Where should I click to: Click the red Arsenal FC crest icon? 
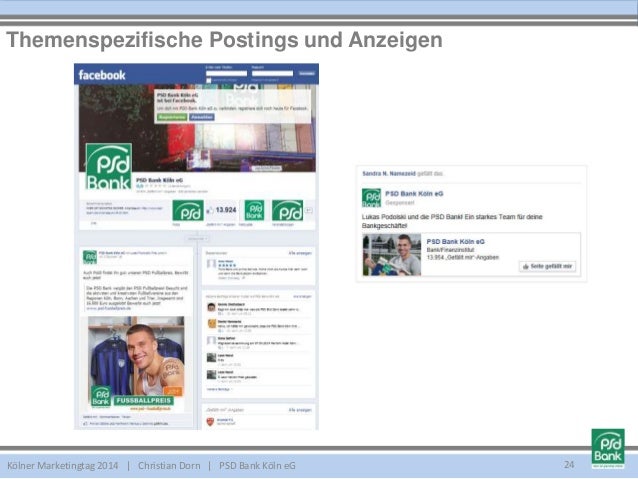210,422
